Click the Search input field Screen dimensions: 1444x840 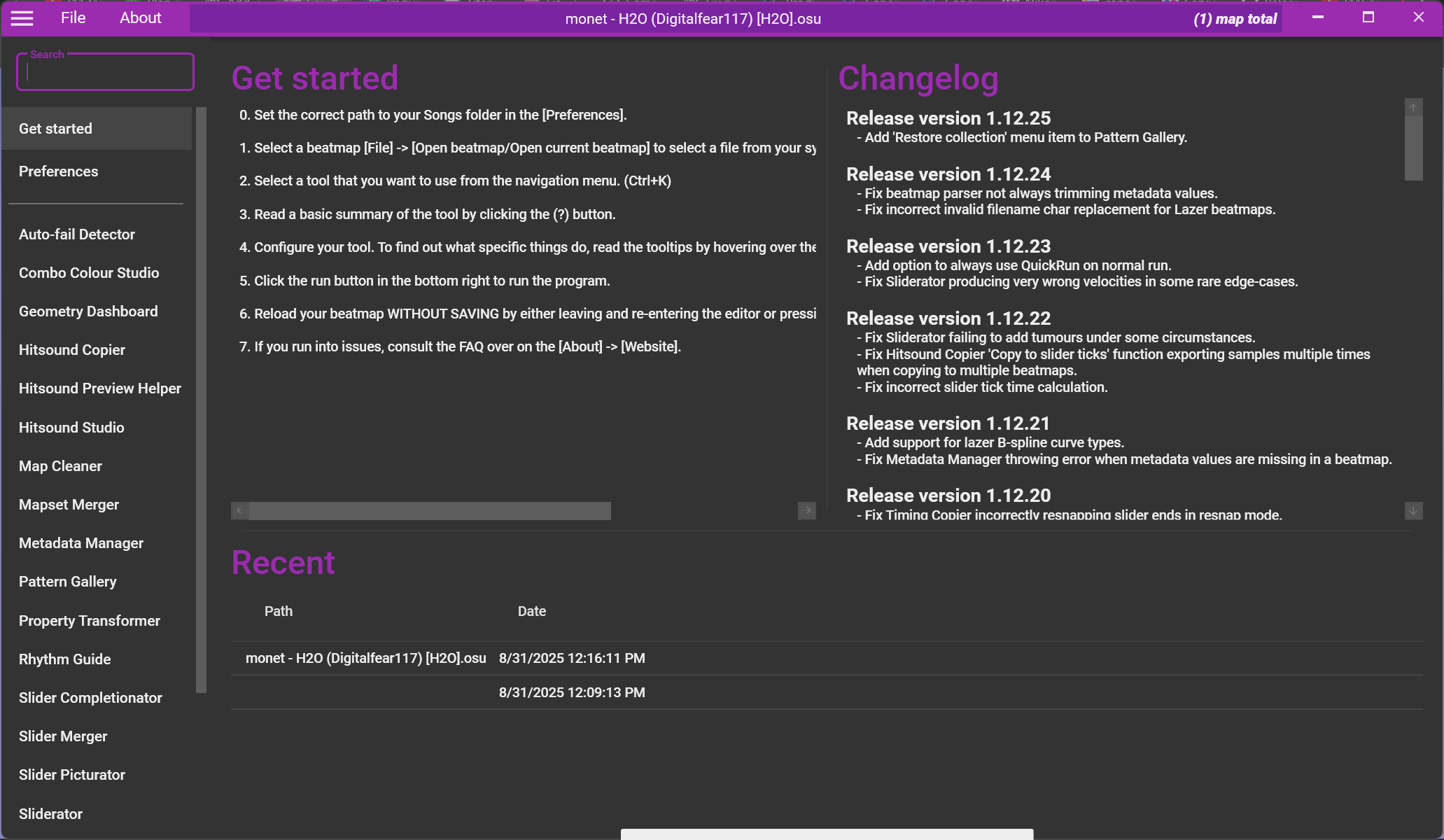click(105, 73)
